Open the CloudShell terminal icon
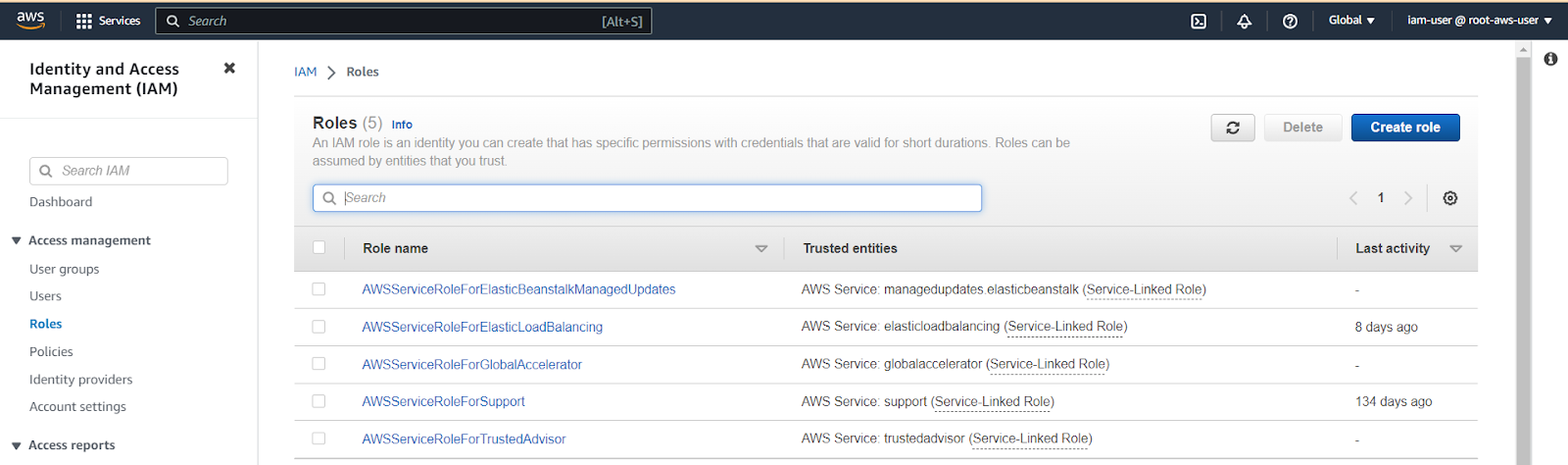 [x=1199, y=21]
